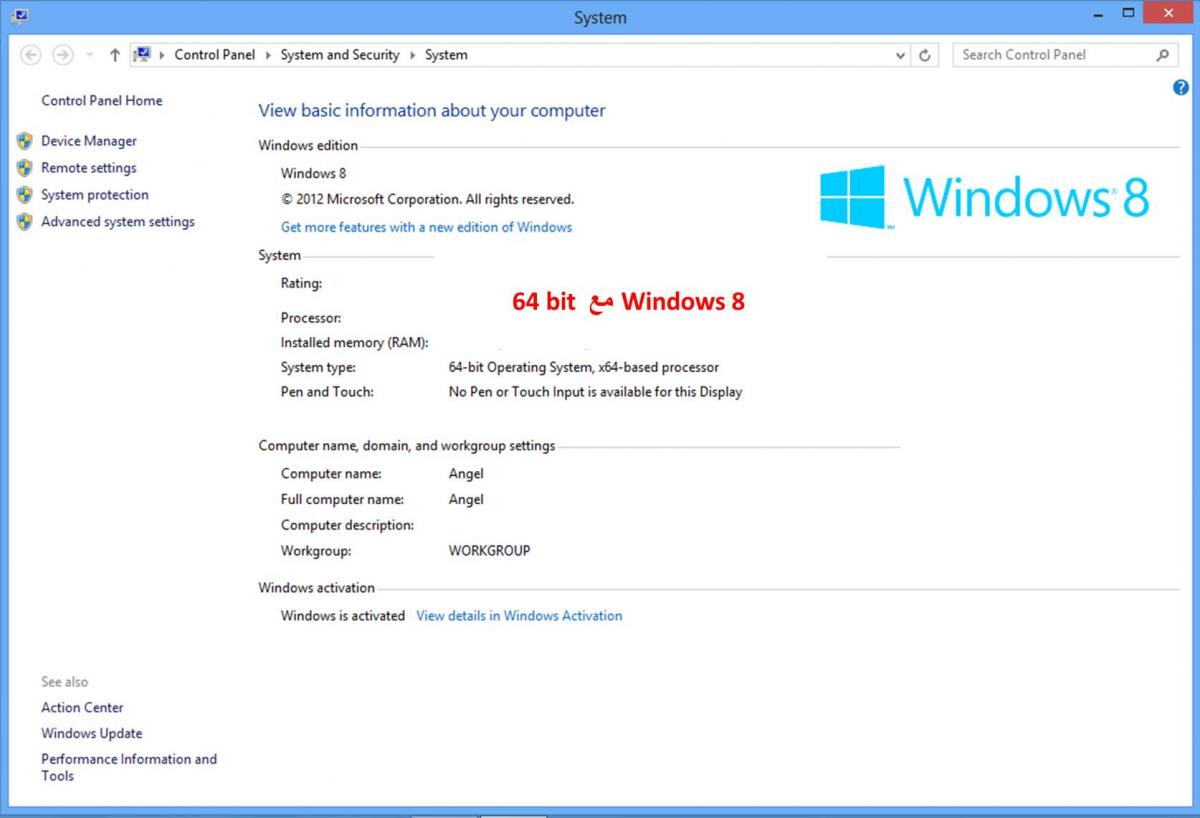Open the recent locations dropdown arrow
The width and height of the screenshot is (1200, 818).
click(90, 56)
